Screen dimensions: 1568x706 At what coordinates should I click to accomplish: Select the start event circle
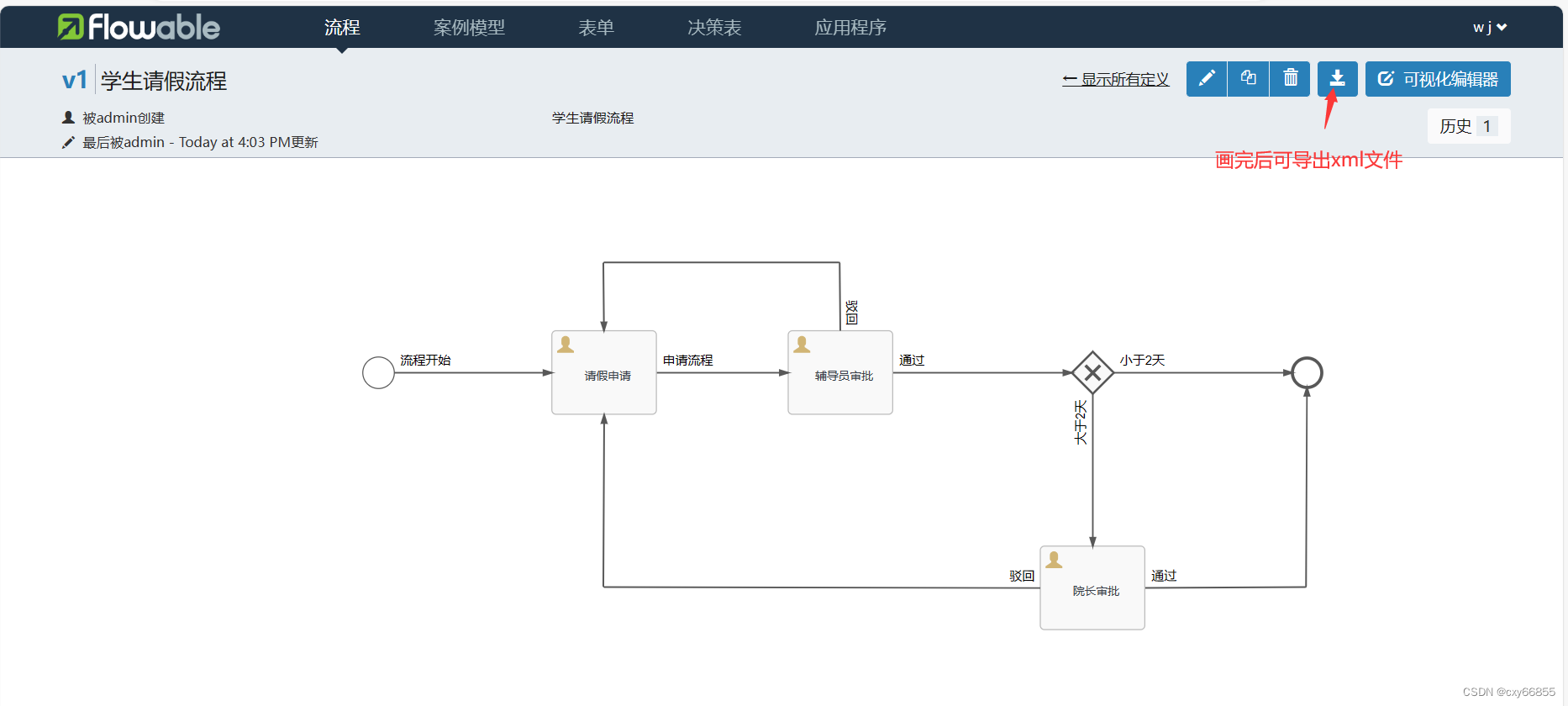[x=378, y=372]
